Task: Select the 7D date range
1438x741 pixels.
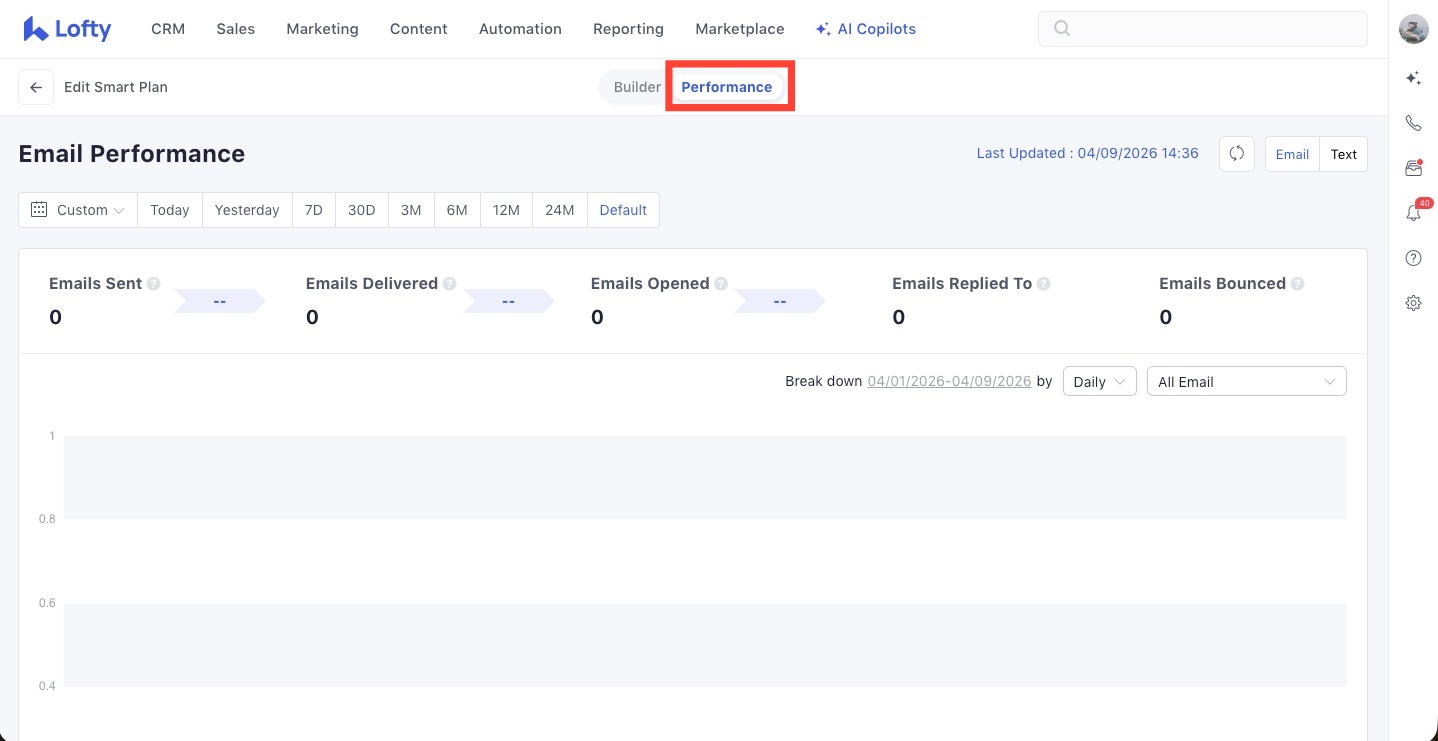Action: [314, 210]
